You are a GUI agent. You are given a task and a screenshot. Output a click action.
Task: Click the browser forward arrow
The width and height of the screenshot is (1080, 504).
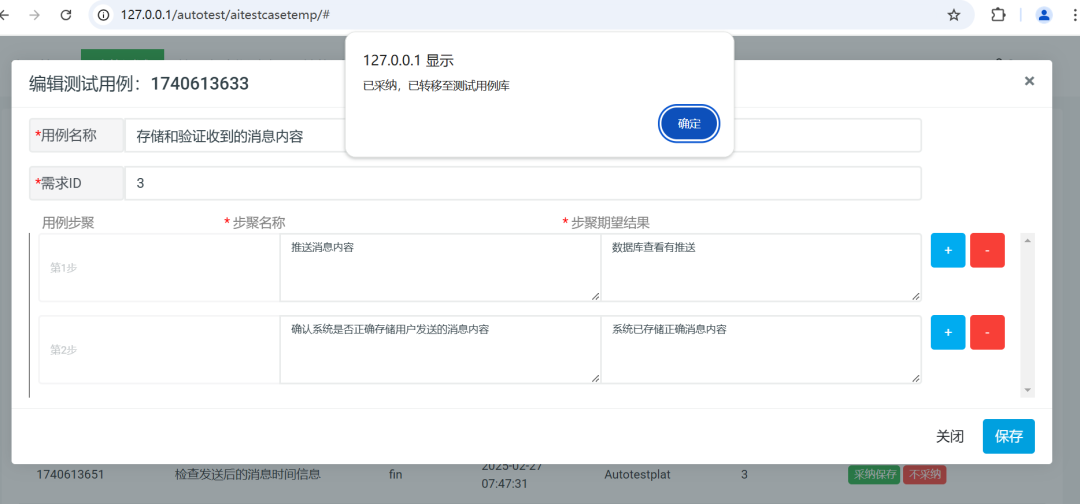pyautogui.click(x=34, y=14)
